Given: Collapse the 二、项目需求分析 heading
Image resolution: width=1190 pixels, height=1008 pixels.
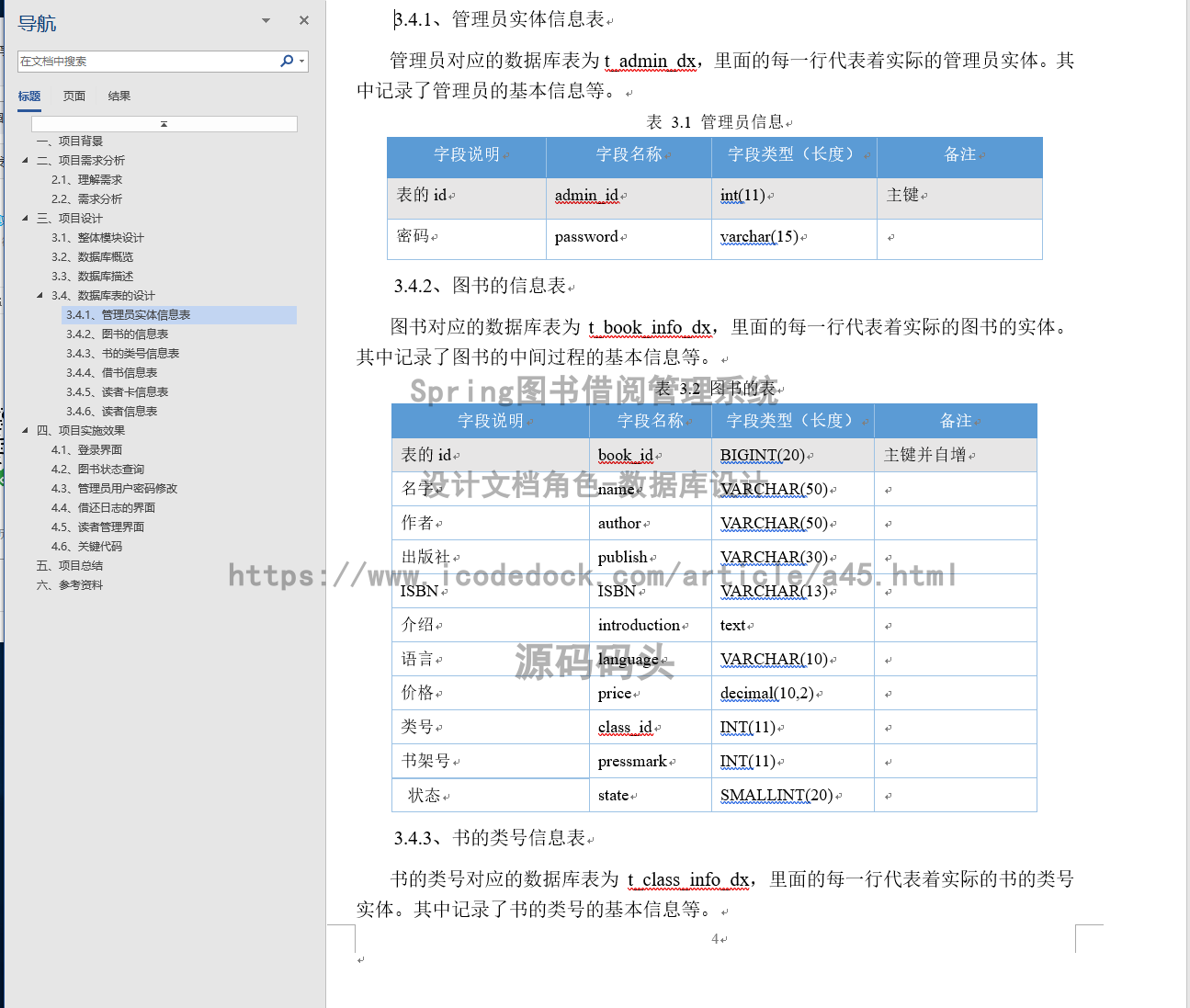Looking at the screenshot, I should (x=25, y=160).
